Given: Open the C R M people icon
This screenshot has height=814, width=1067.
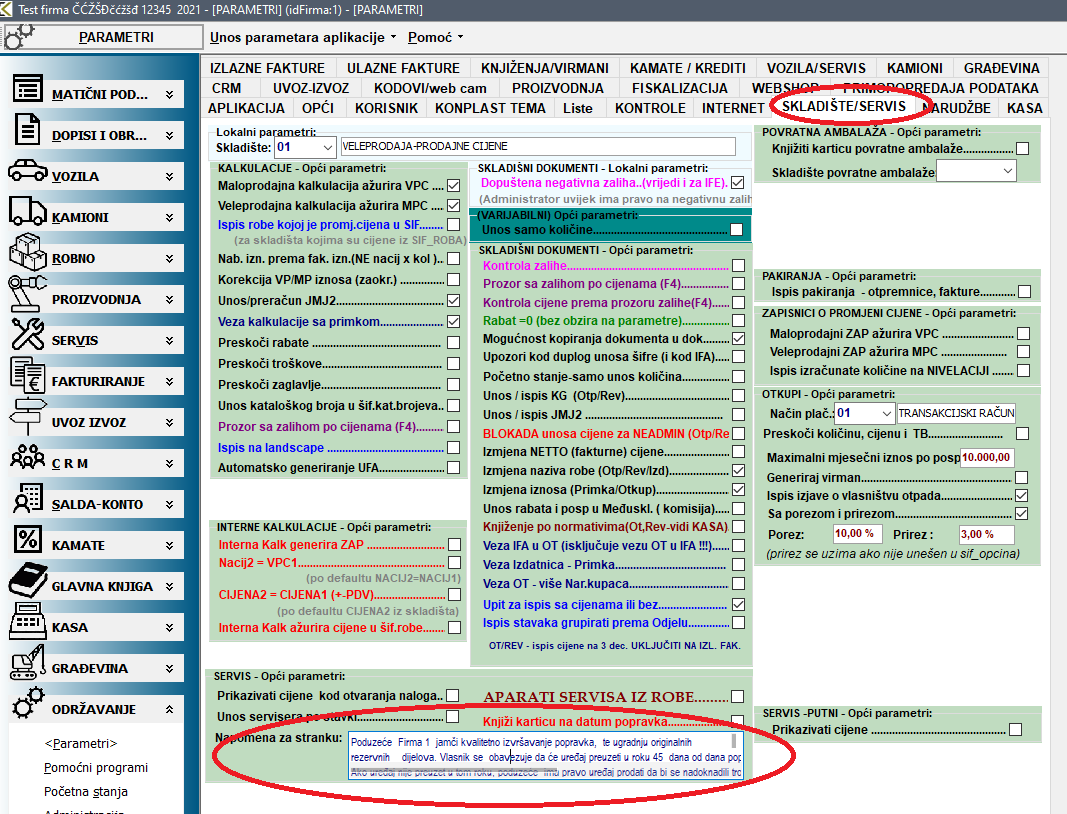Looking at the screenshot, I should 28,457.
